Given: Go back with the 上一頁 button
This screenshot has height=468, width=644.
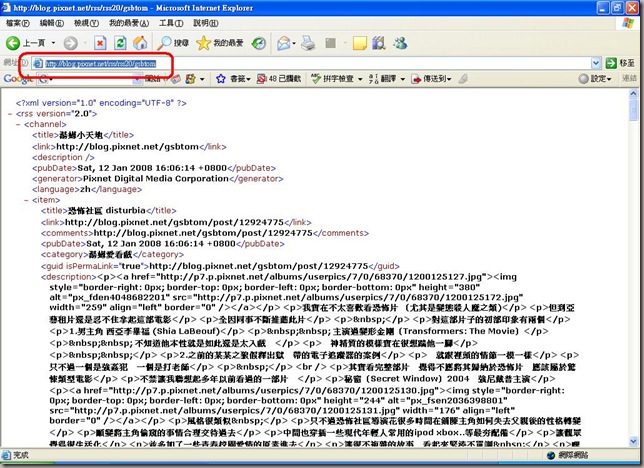Looking at the screenshot, I should click(25, 43).
